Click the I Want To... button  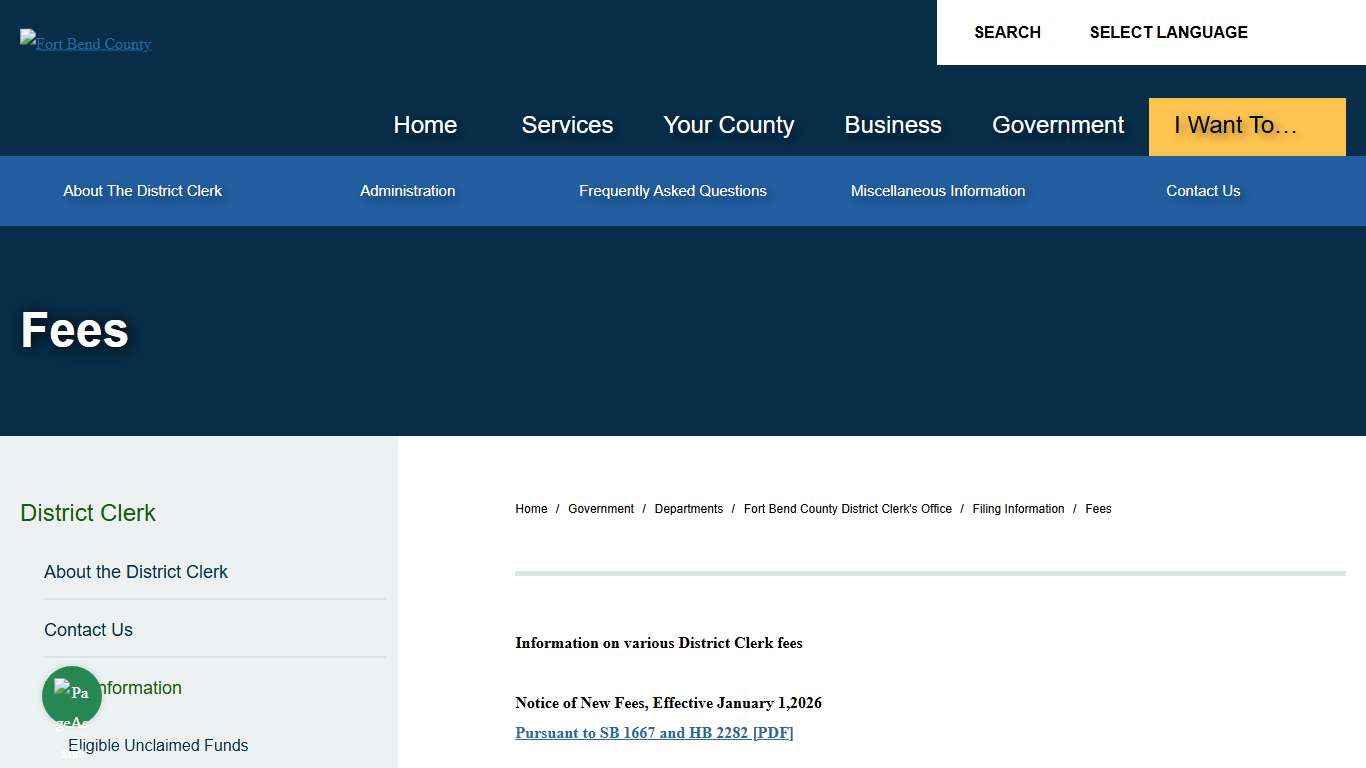(x=1246, y=126)
